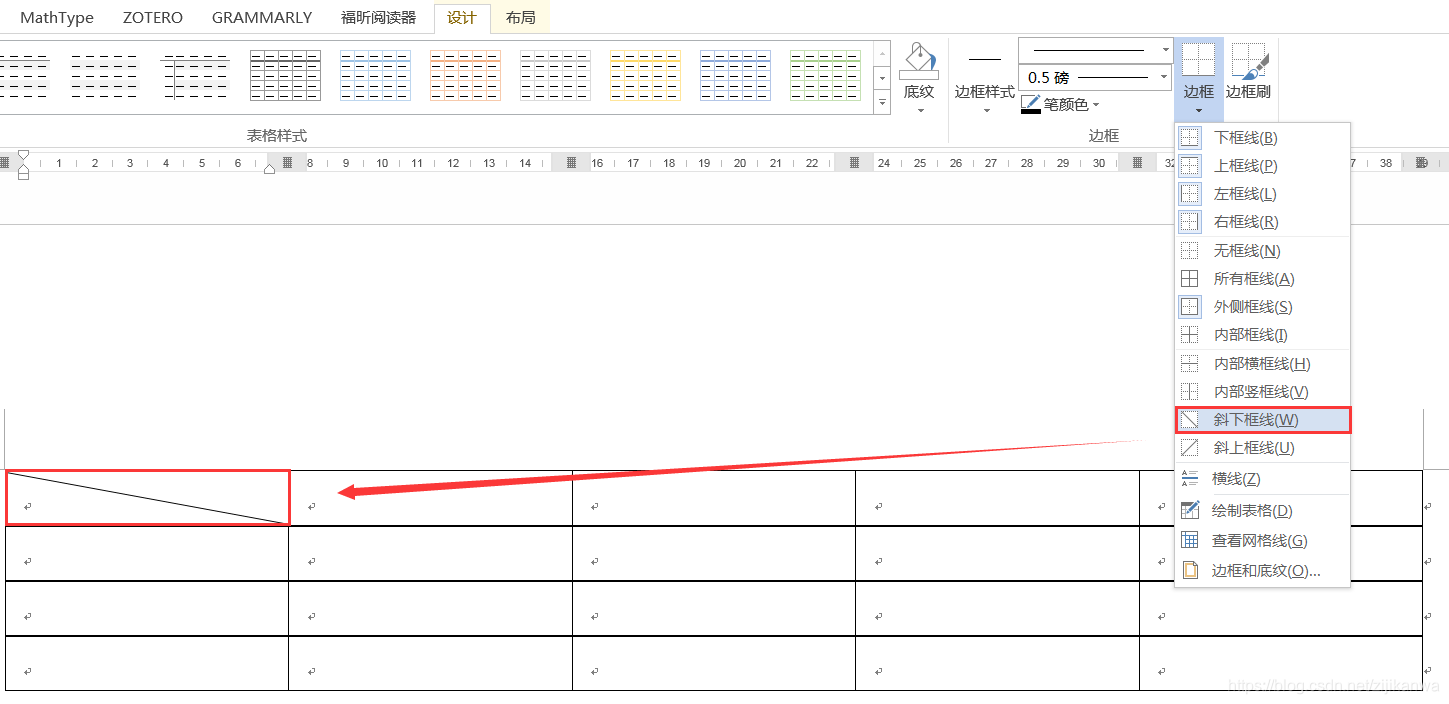Image resolution: width=1449 pixels, height=704 pixels.
Task: Click the shading (底纹) paint bucket icon
Action: [918, 60]
